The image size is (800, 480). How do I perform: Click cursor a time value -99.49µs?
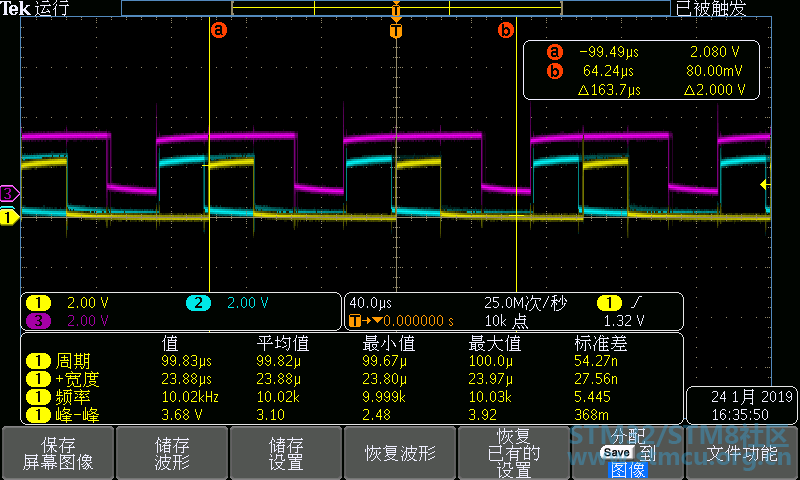pyautogui.click(x=609, y=52)
